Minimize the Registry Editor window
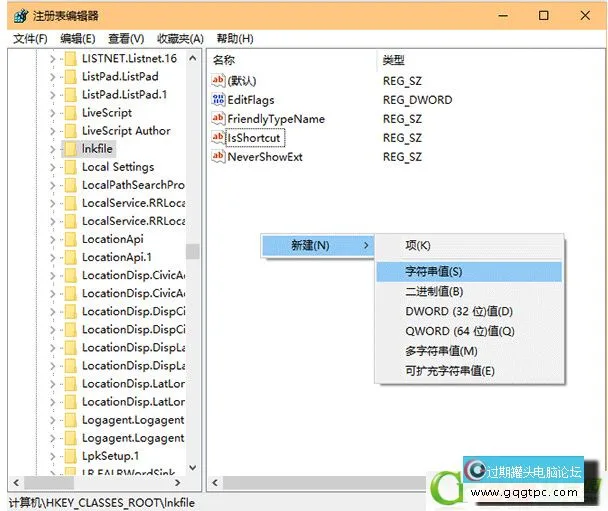Screen dimensions: 608x511 (503, 16)
